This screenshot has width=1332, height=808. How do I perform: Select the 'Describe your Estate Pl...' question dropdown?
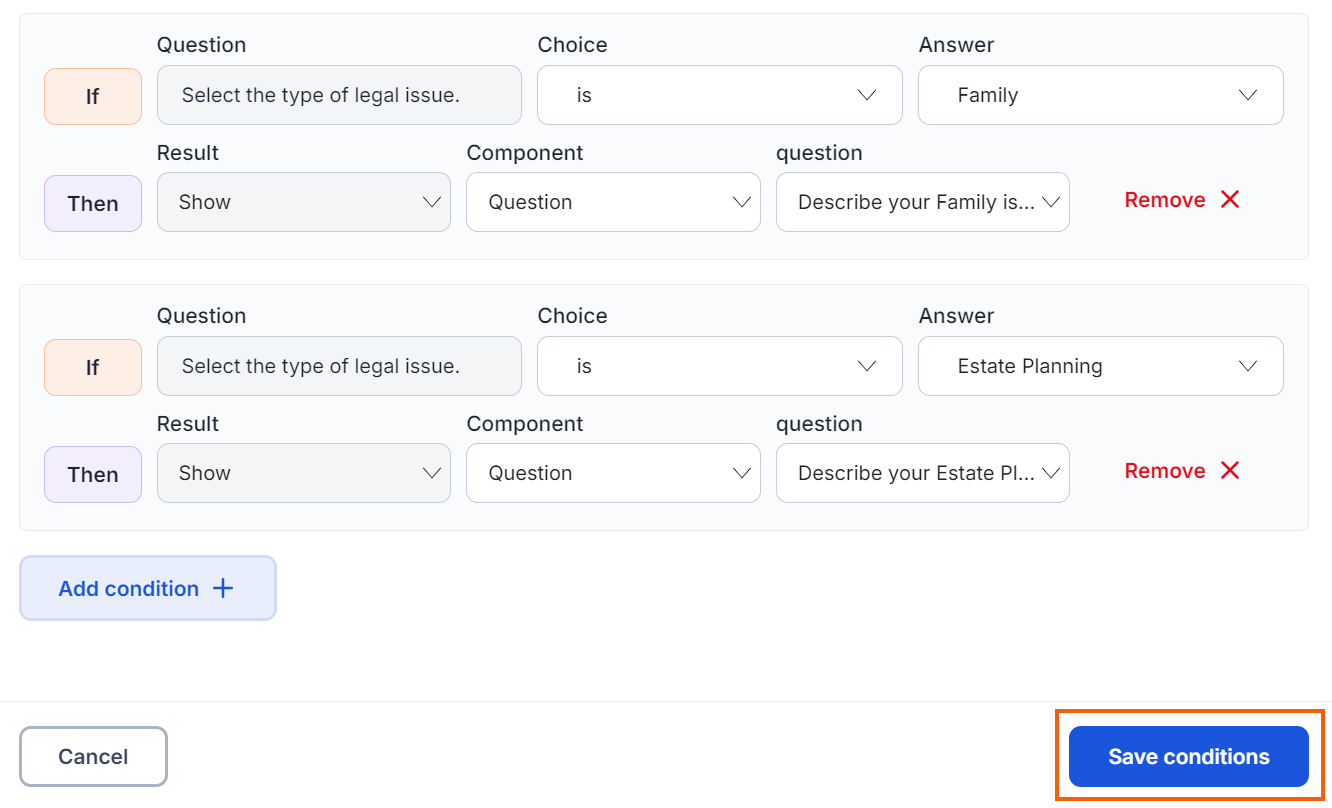coord(923,473)
